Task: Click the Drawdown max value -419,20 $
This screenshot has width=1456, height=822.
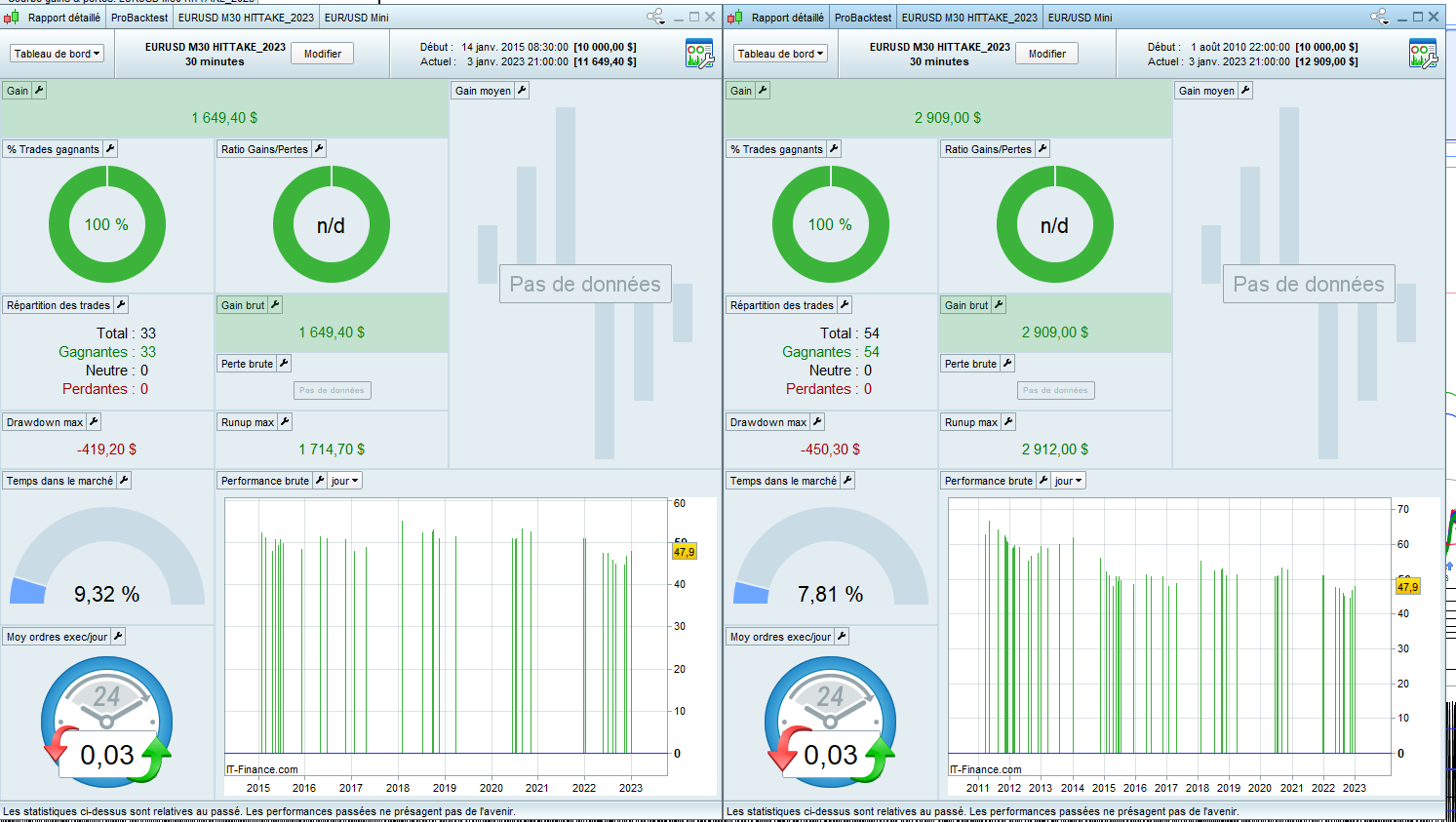Action: coord(107,450)
